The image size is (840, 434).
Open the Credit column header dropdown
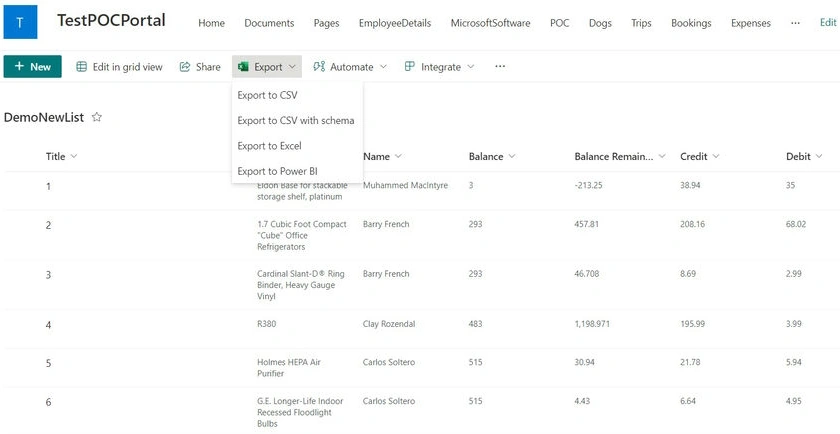(716, 156)
